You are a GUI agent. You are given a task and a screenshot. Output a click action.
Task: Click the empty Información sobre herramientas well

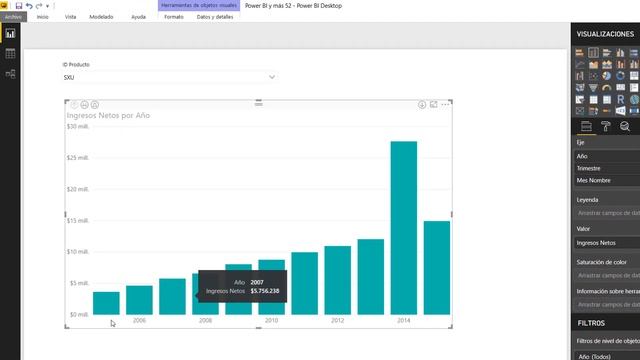tap(607, 304)
